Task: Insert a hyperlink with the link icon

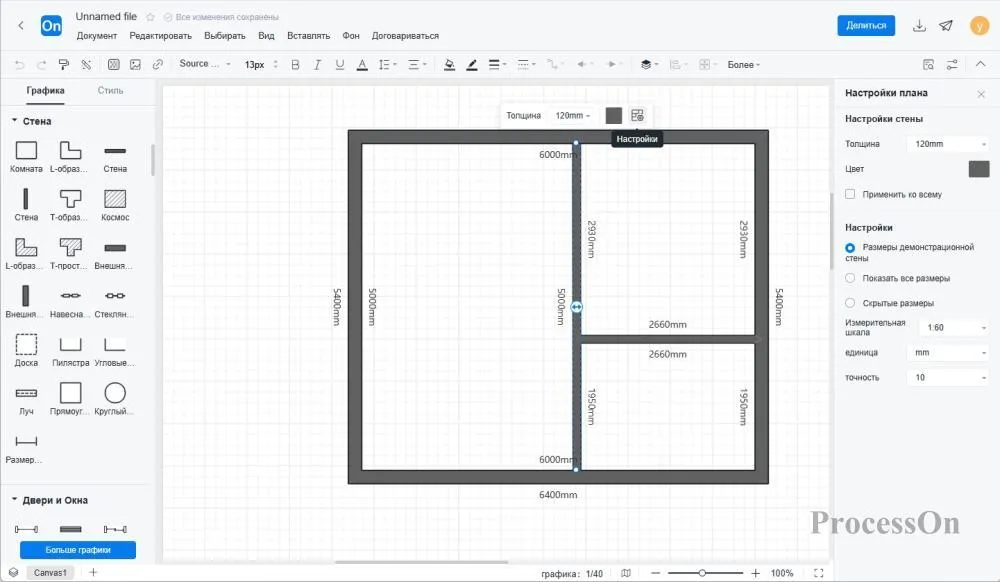Action: [158, 64]
